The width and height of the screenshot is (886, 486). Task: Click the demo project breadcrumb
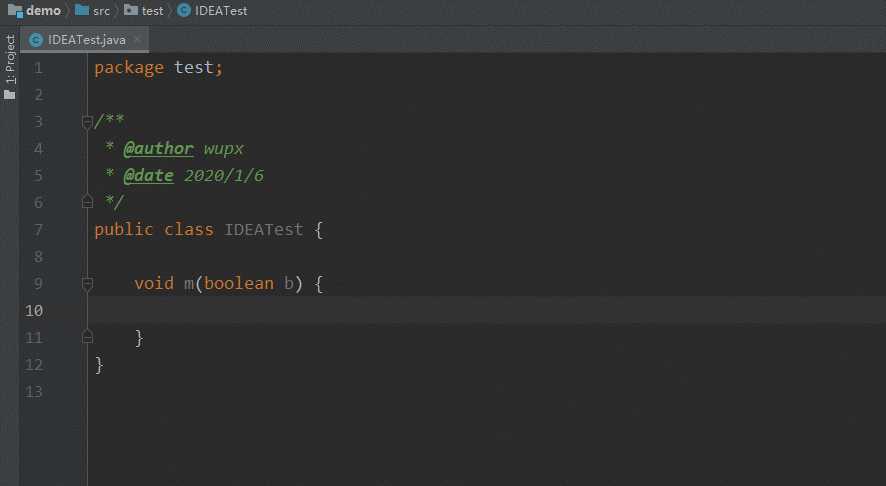coord(34,11)
